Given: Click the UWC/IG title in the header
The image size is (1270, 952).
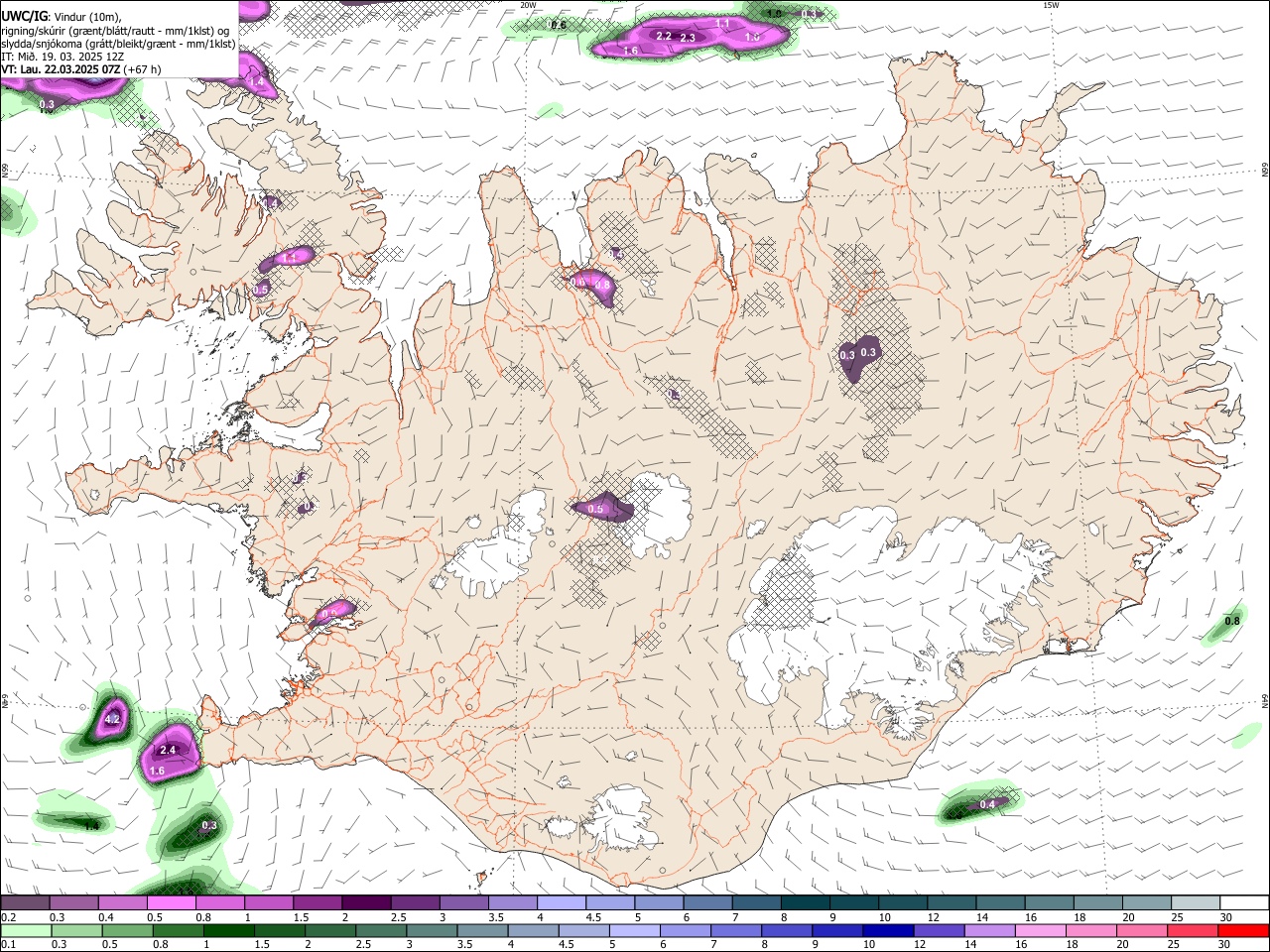Looking at the screenshot, I should click(24, 16).
